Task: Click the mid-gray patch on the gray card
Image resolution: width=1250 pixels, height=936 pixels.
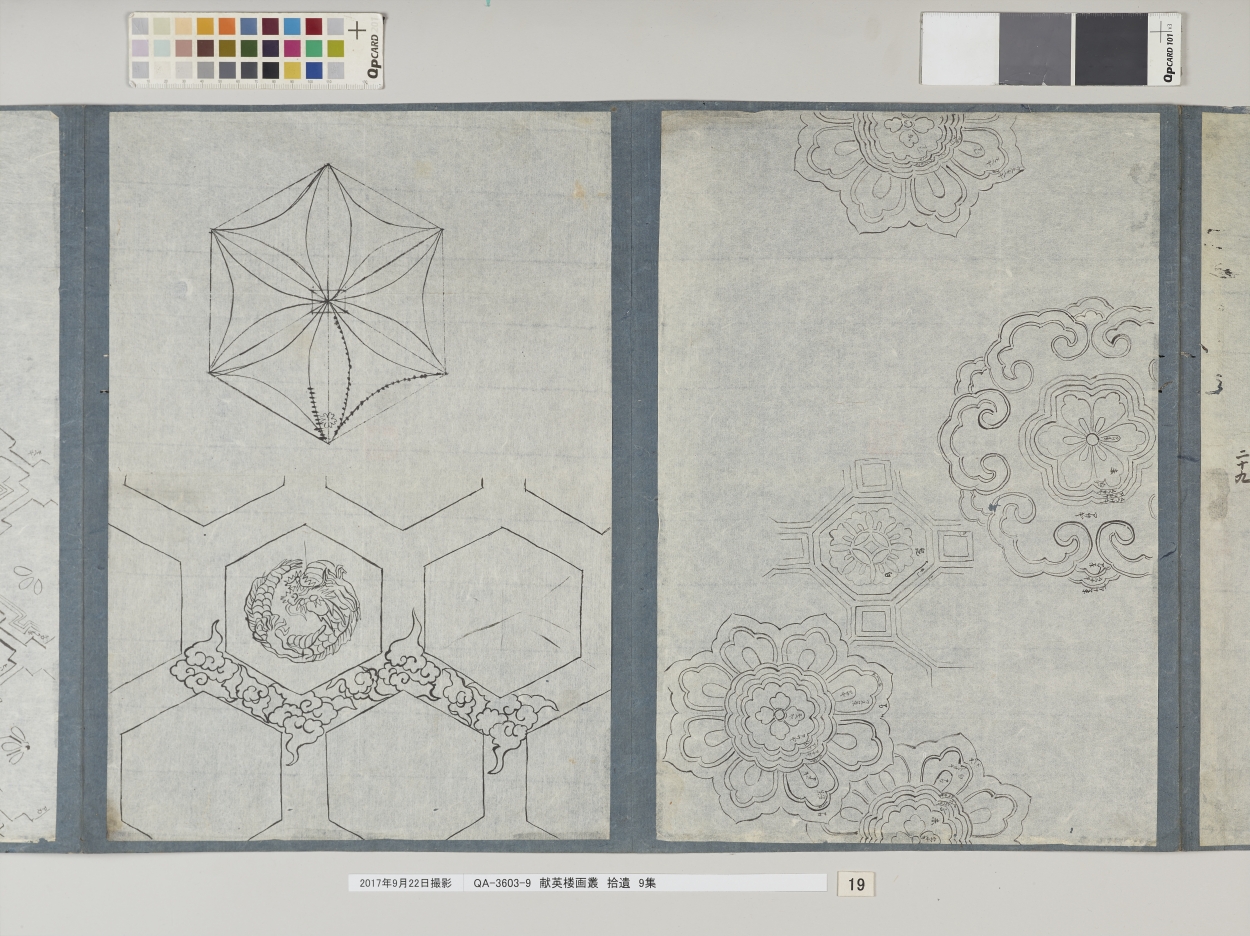Action: [x=1035, y=49]
